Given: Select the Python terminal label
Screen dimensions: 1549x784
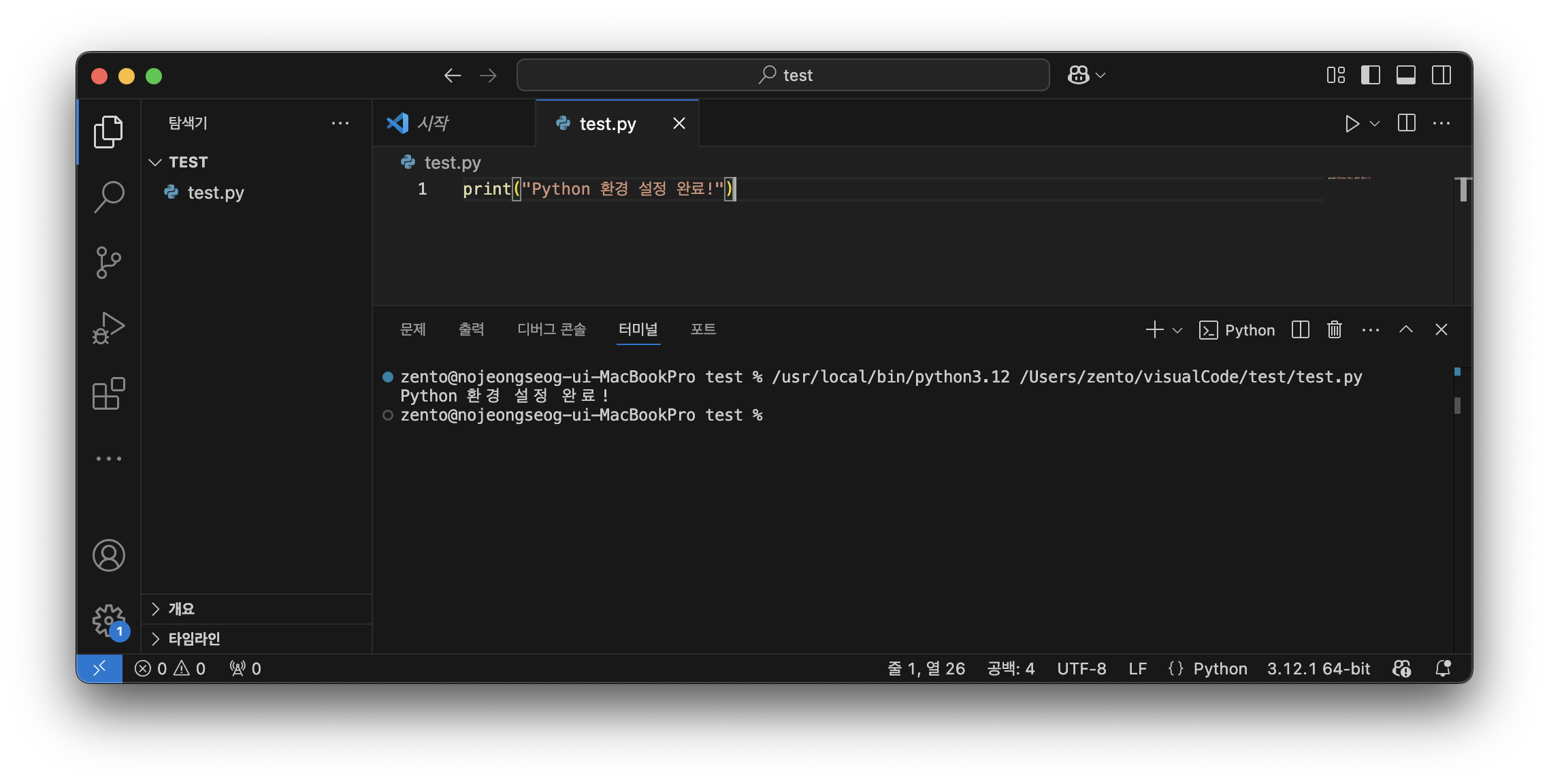Looking at the screenshot, I should pyautogui.click(x=1237, y=330).
